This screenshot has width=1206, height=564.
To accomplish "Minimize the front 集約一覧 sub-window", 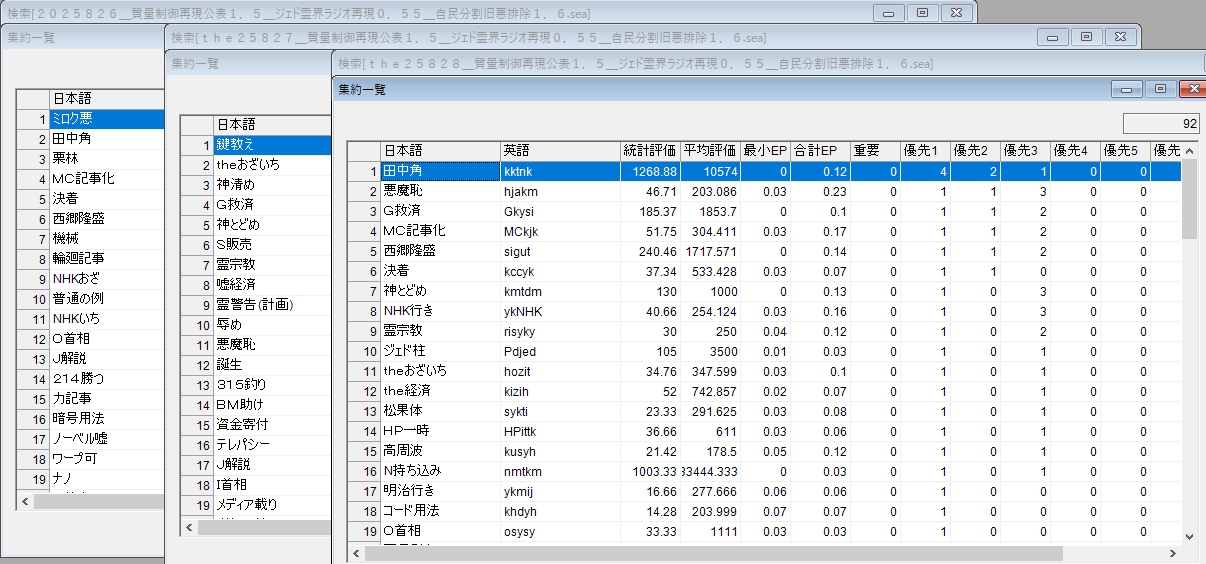I will click(1128, 89).
